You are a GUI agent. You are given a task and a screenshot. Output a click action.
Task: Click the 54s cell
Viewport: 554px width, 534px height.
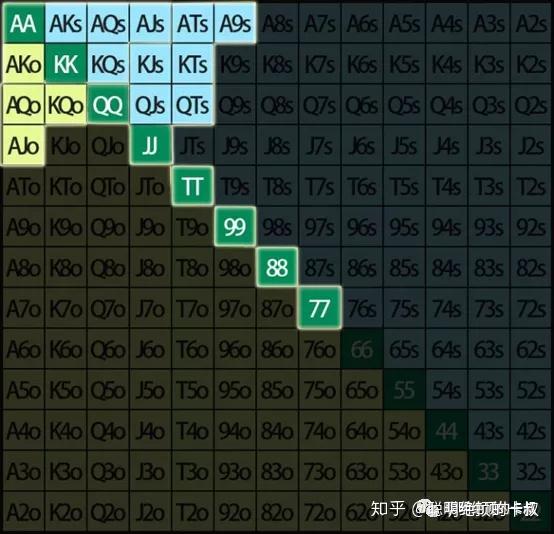point(447,390)
